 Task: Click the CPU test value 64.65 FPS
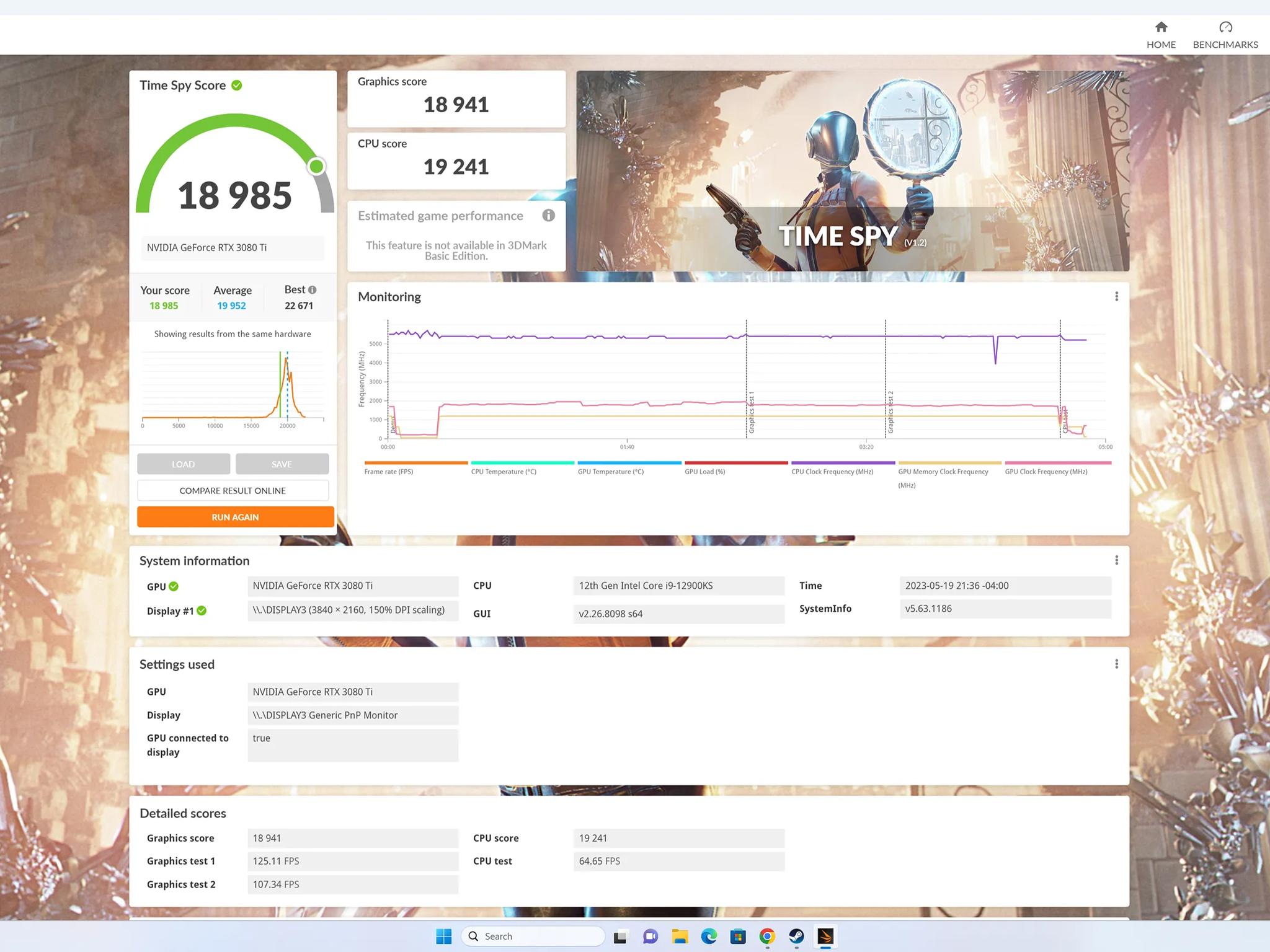[679, 862]
